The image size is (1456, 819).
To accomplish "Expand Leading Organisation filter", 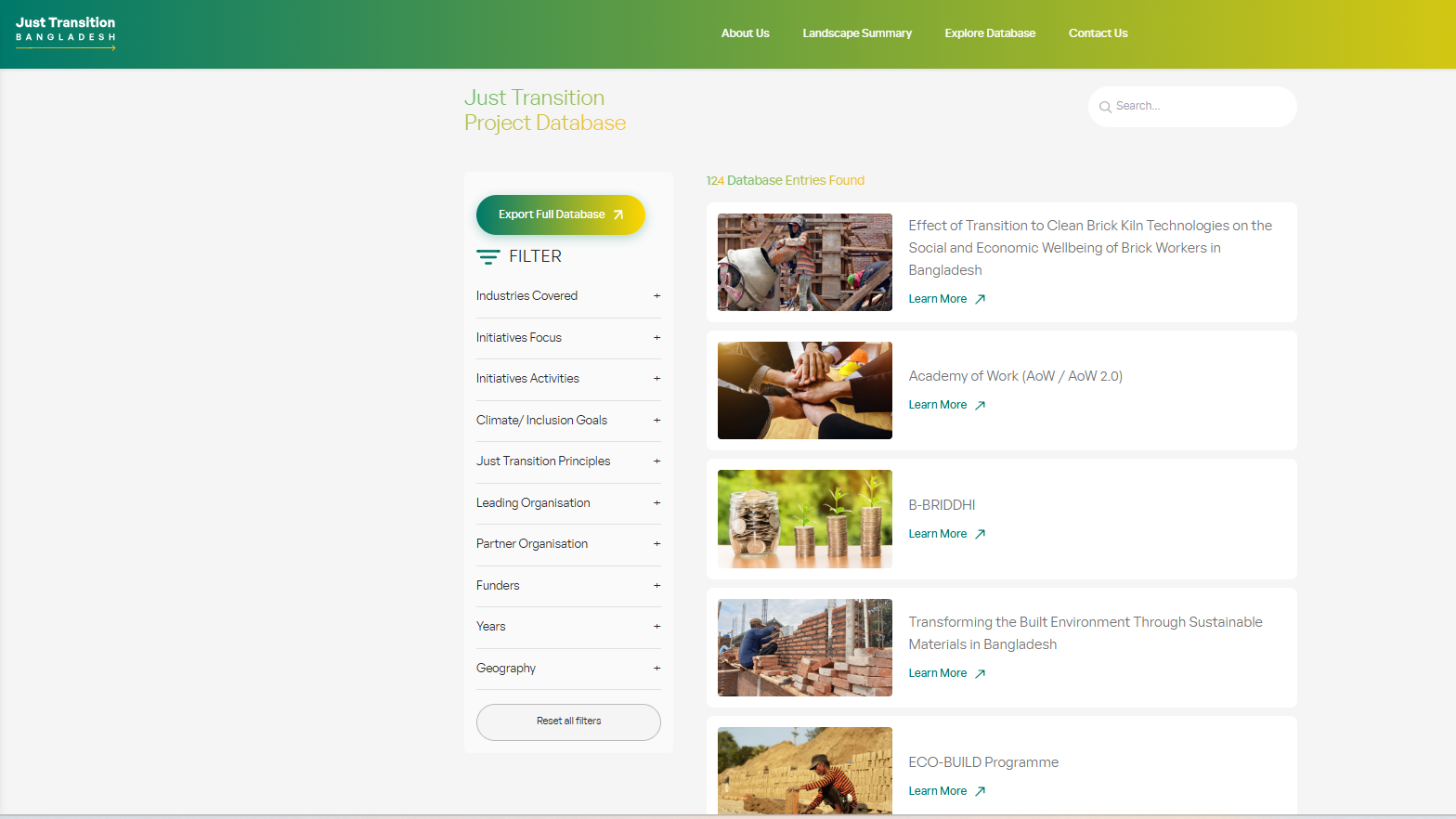I will (x=568, y=503).
